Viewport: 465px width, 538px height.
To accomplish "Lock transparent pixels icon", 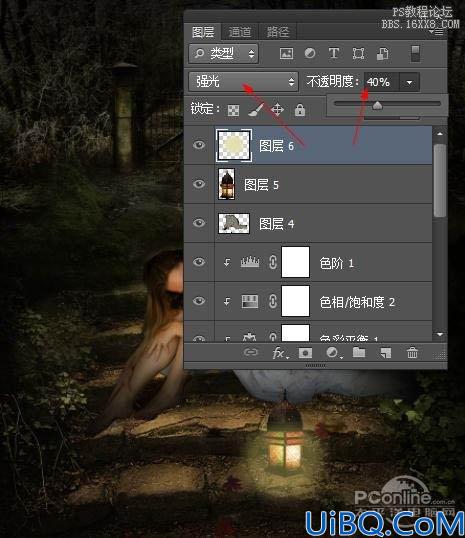I will (x=233, y=110).
